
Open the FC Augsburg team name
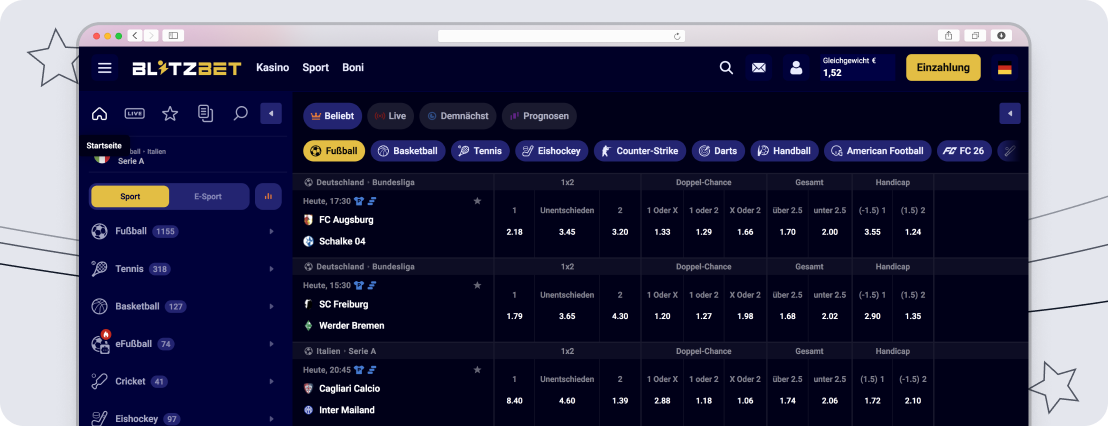(x=346, y=220)
